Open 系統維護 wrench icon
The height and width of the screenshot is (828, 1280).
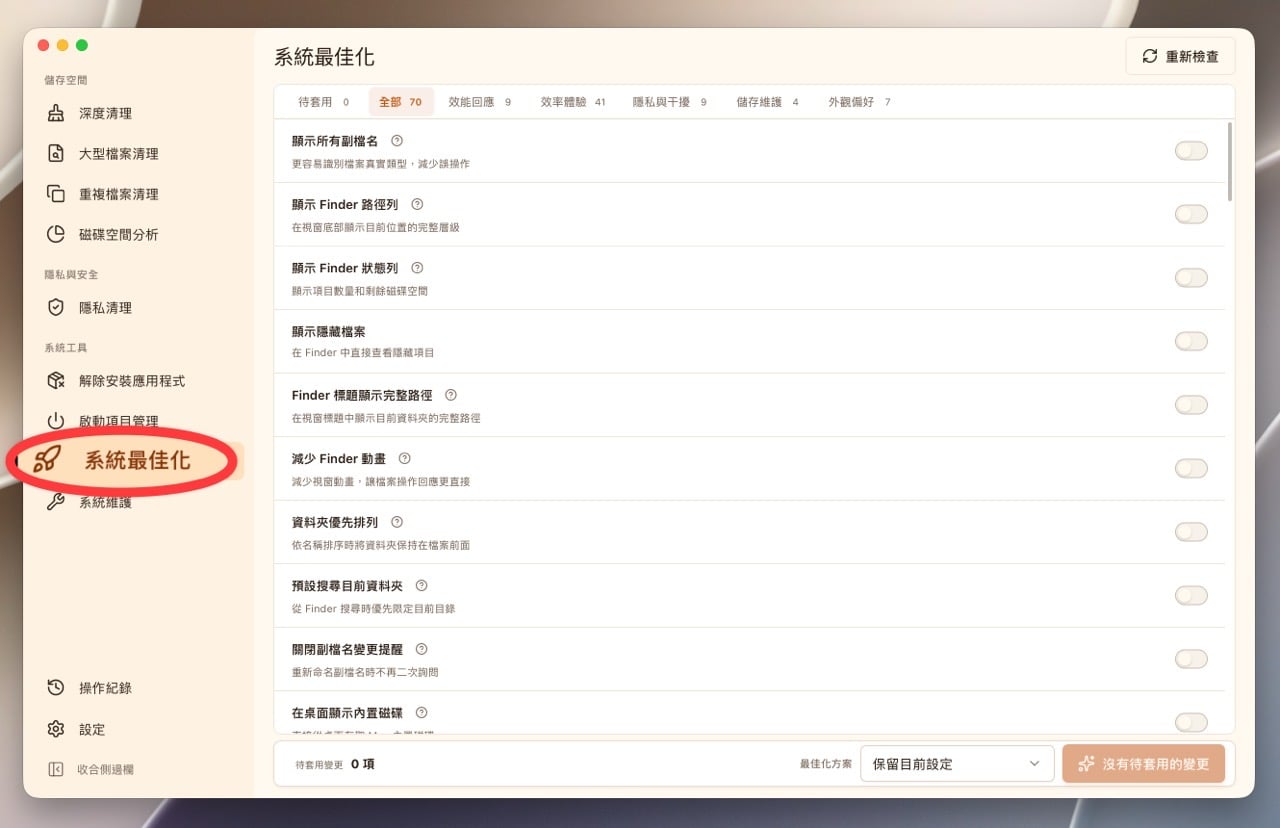coord(57,502)
